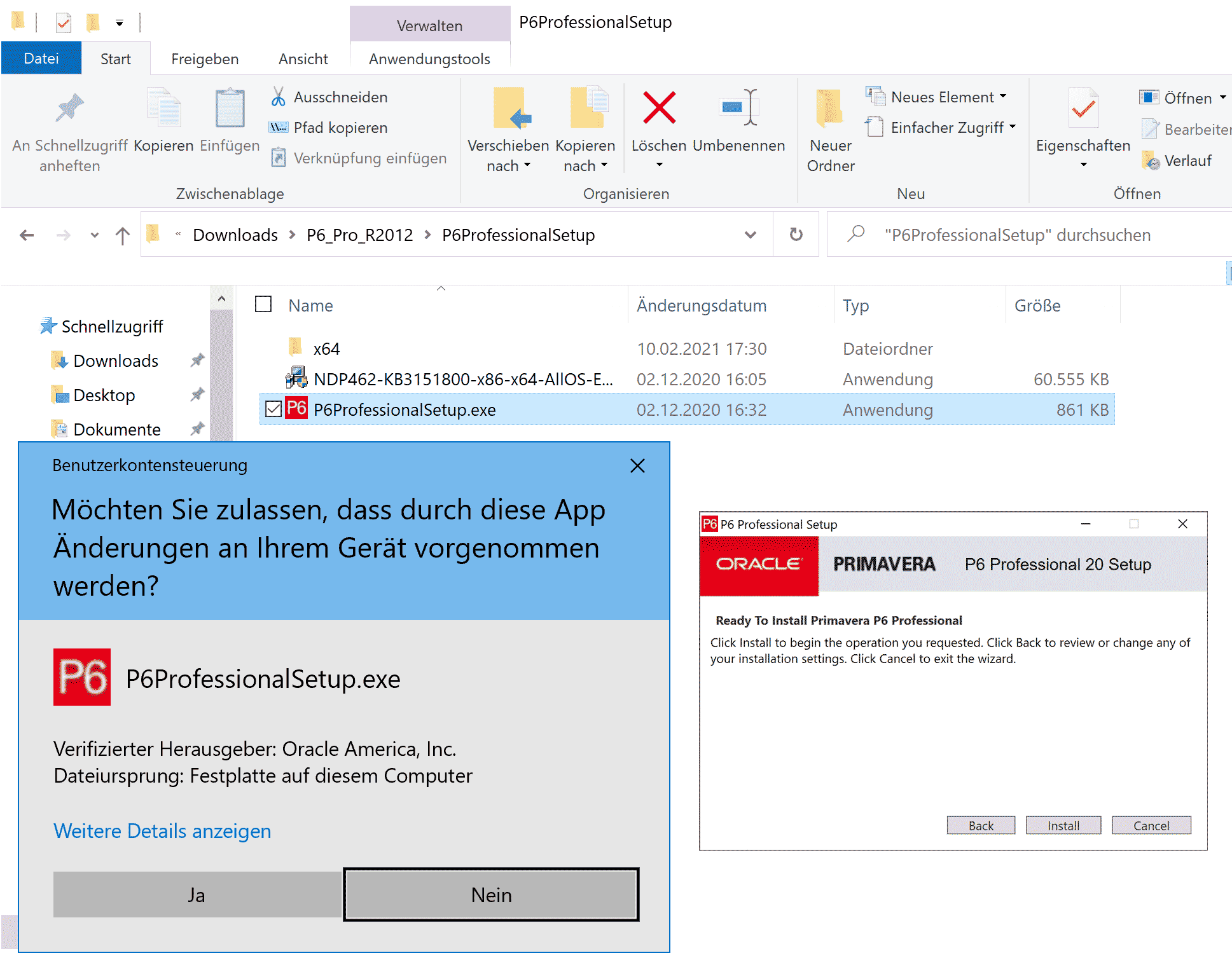Refresh the folder view
The image size is (1232, 953).
pyautogui.click(x=796, y=235)
